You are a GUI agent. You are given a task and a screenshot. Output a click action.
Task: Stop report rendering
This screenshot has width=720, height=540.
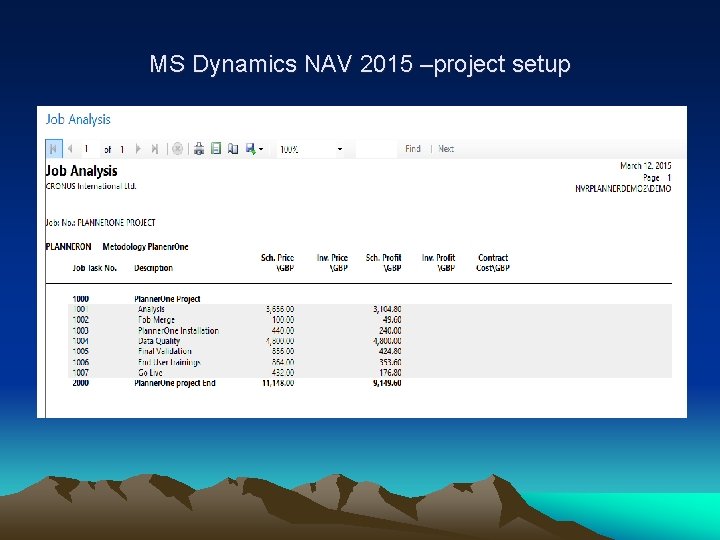click(178, 149)
